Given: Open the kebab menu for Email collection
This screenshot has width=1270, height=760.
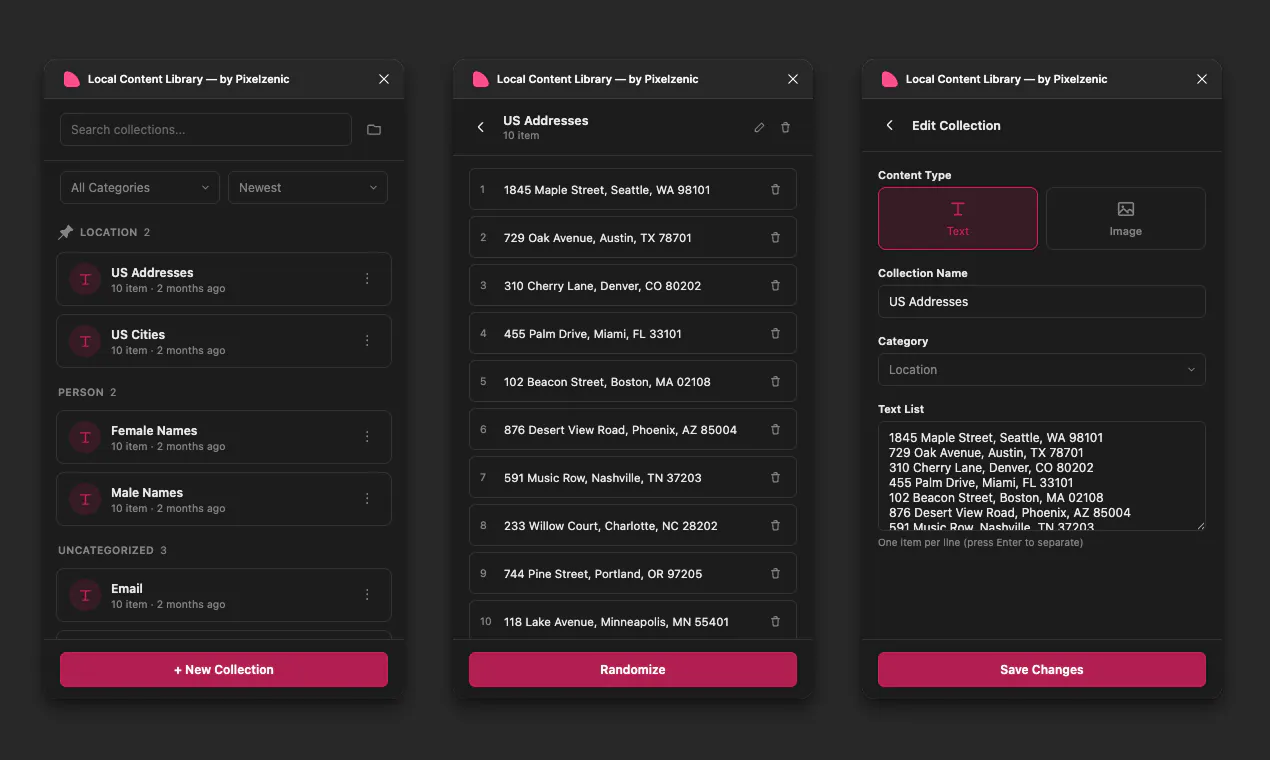Looking at the screenshot, I should click(x=367, y=595).
